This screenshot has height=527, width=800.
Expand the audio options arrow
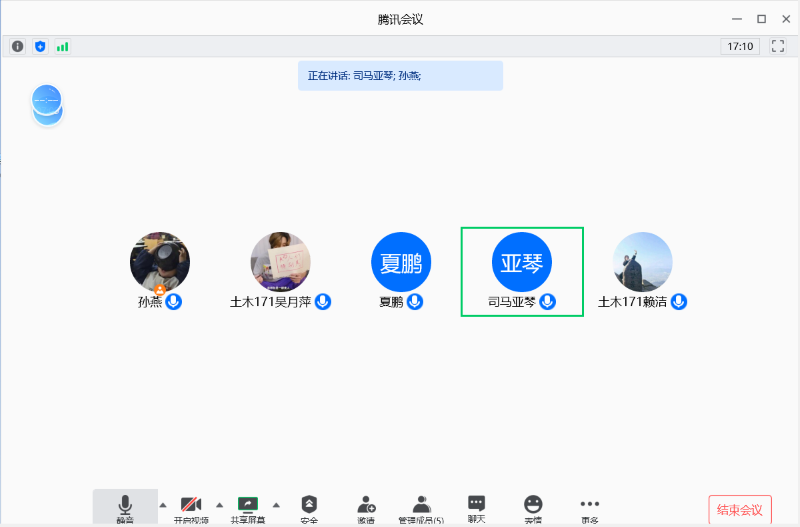(163, 504)
